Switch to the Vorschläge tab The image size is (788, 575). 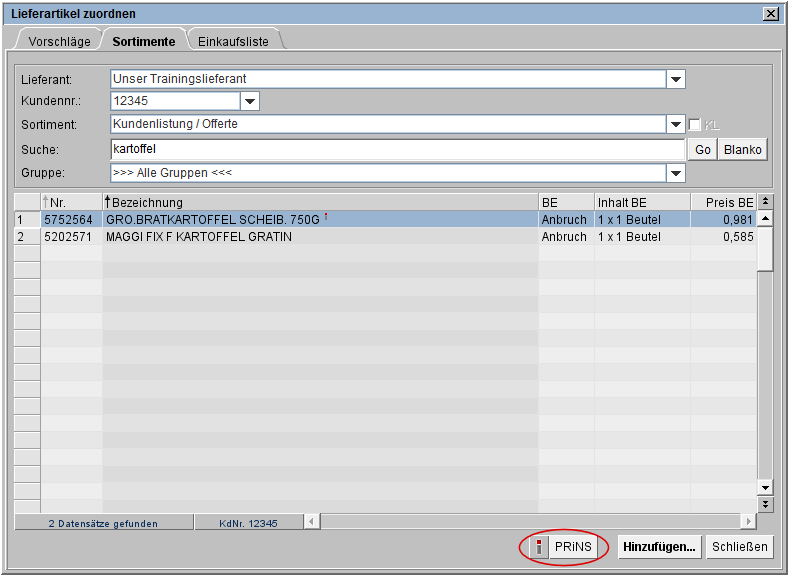pyautogui.click(x=60, y=41)
